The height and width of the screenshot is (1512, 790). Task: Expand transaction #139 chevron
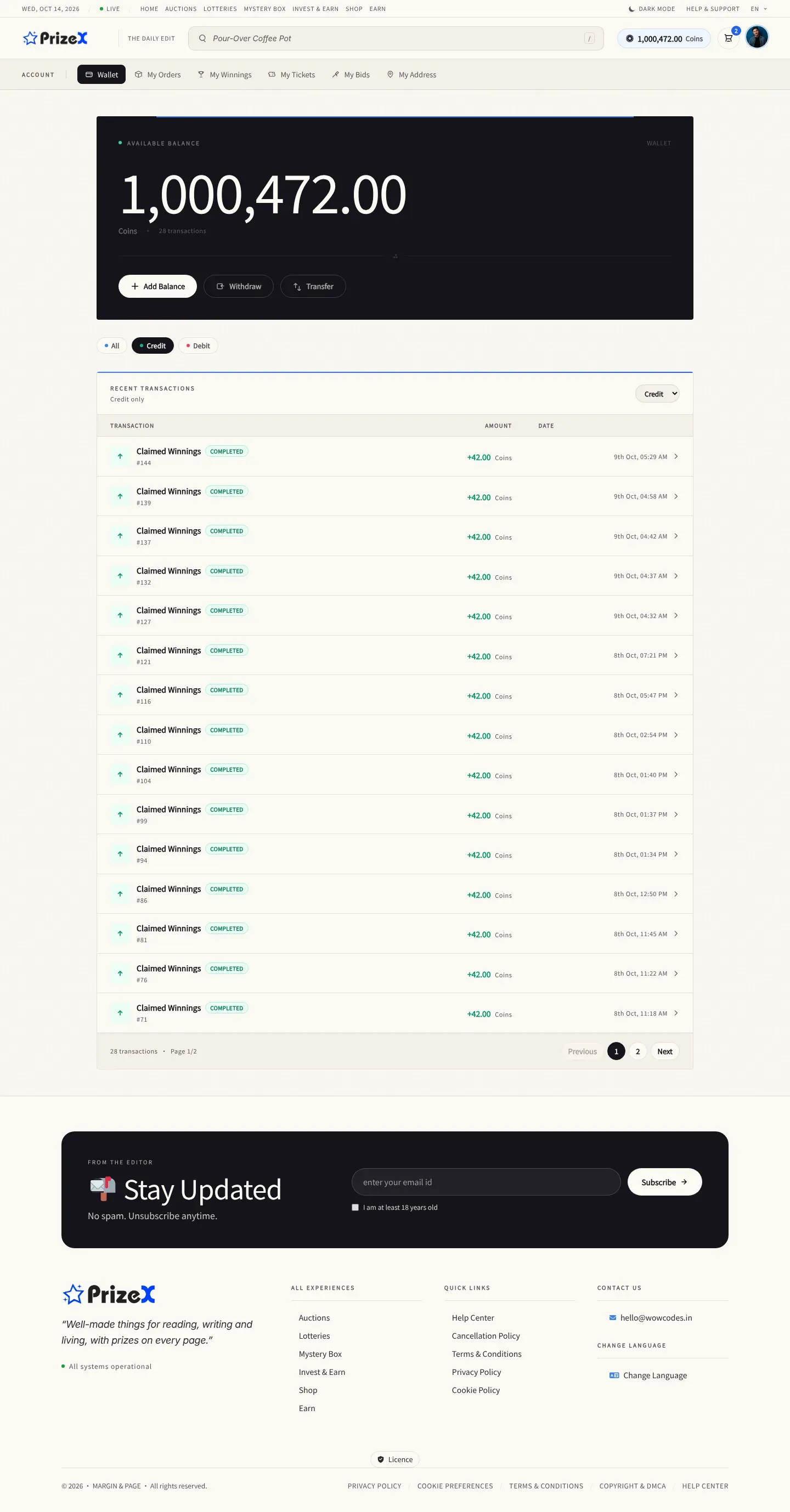[x=676, y=496]
